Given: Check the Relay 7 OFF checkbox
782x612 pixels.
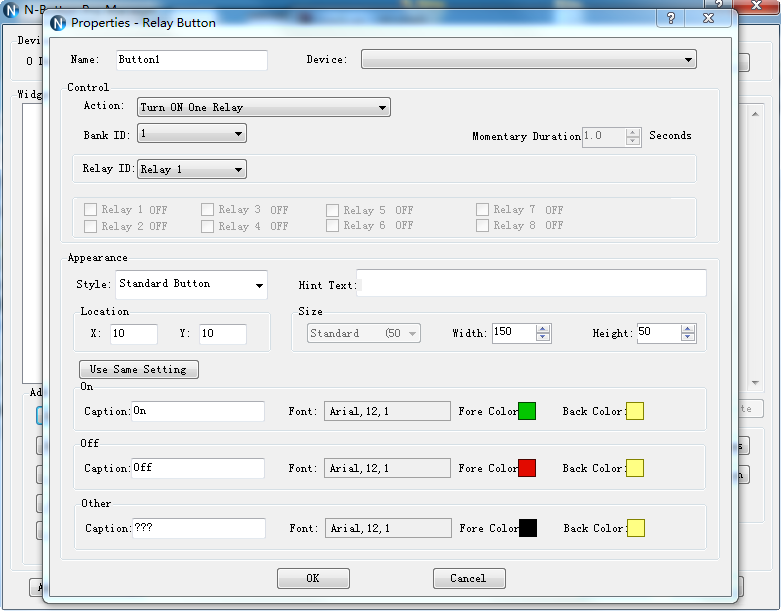Looking at the screenshot, I should pos(482,210).
